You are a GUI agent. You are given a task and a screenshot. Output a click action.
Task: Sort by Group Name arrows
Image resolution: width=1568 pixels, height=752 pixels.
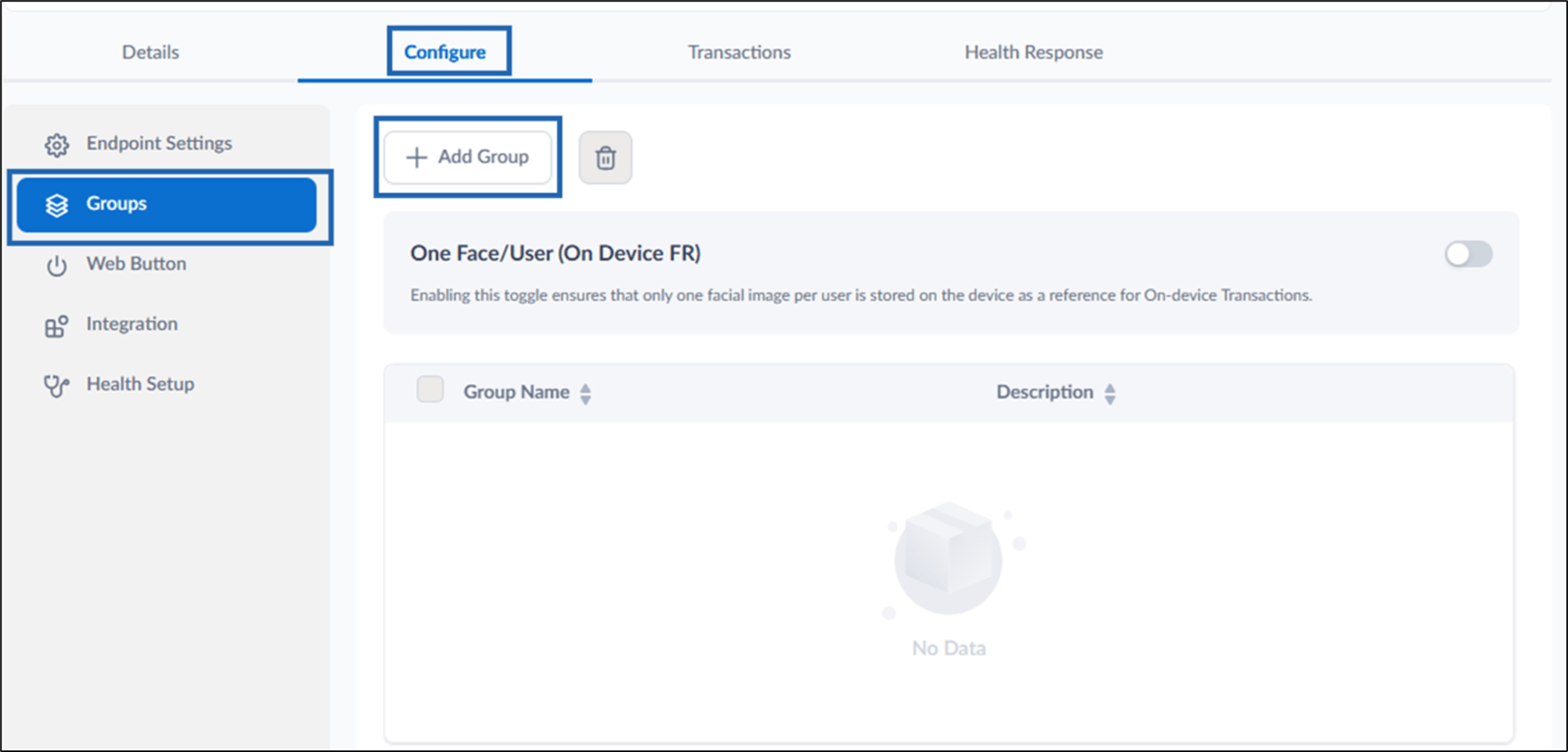[585, 394]
